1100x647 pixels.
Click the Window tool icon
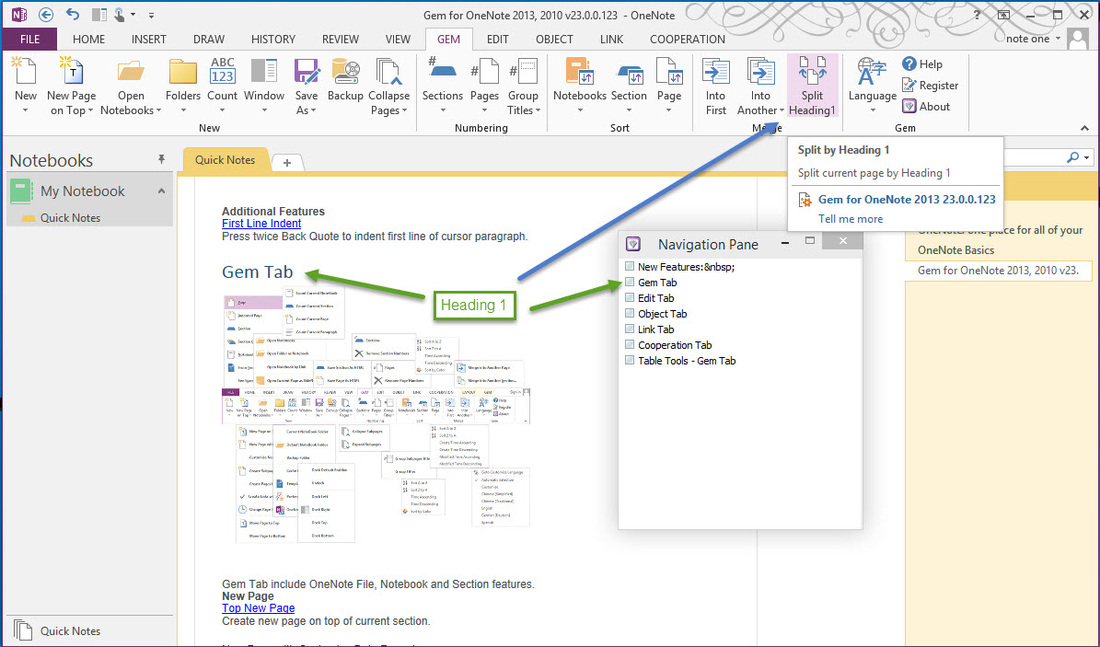coord(263,70)
